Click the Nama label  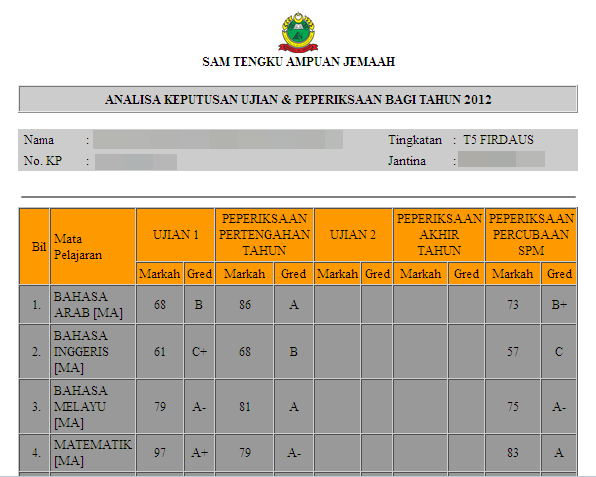point(39,140)
